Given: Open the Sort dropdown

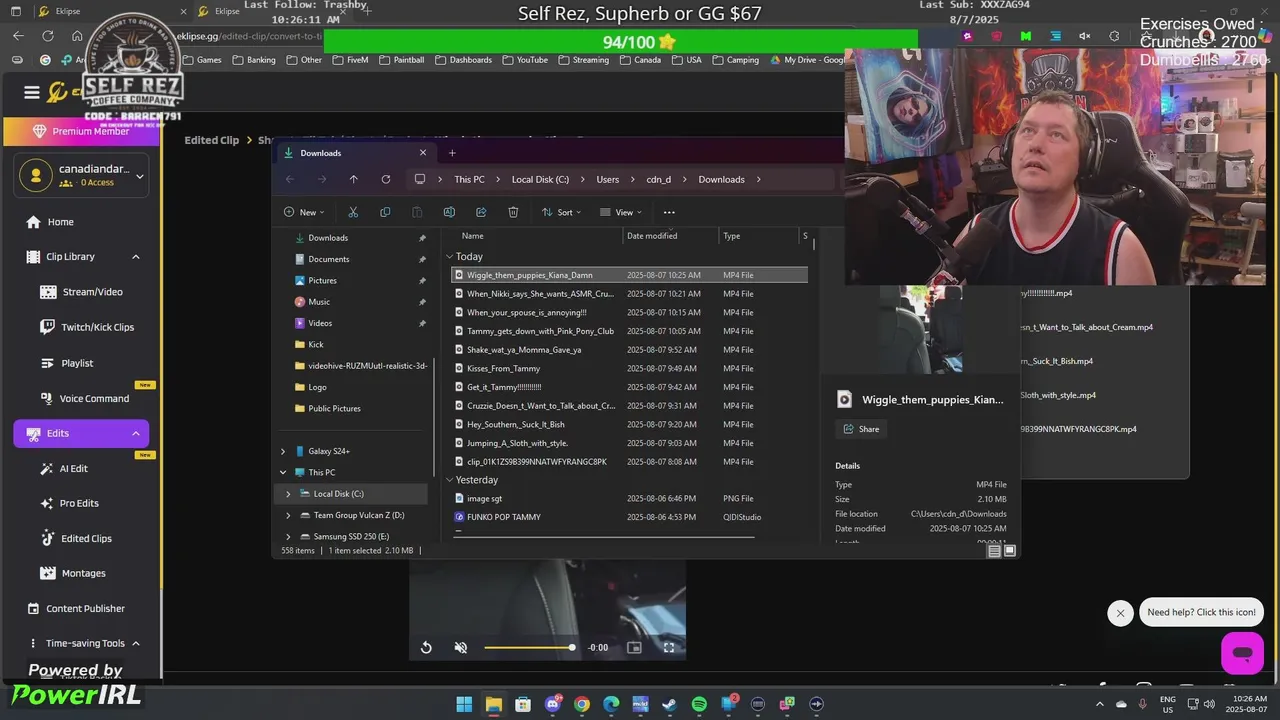Looking at the screenshot, I should (x=561, y=212).
